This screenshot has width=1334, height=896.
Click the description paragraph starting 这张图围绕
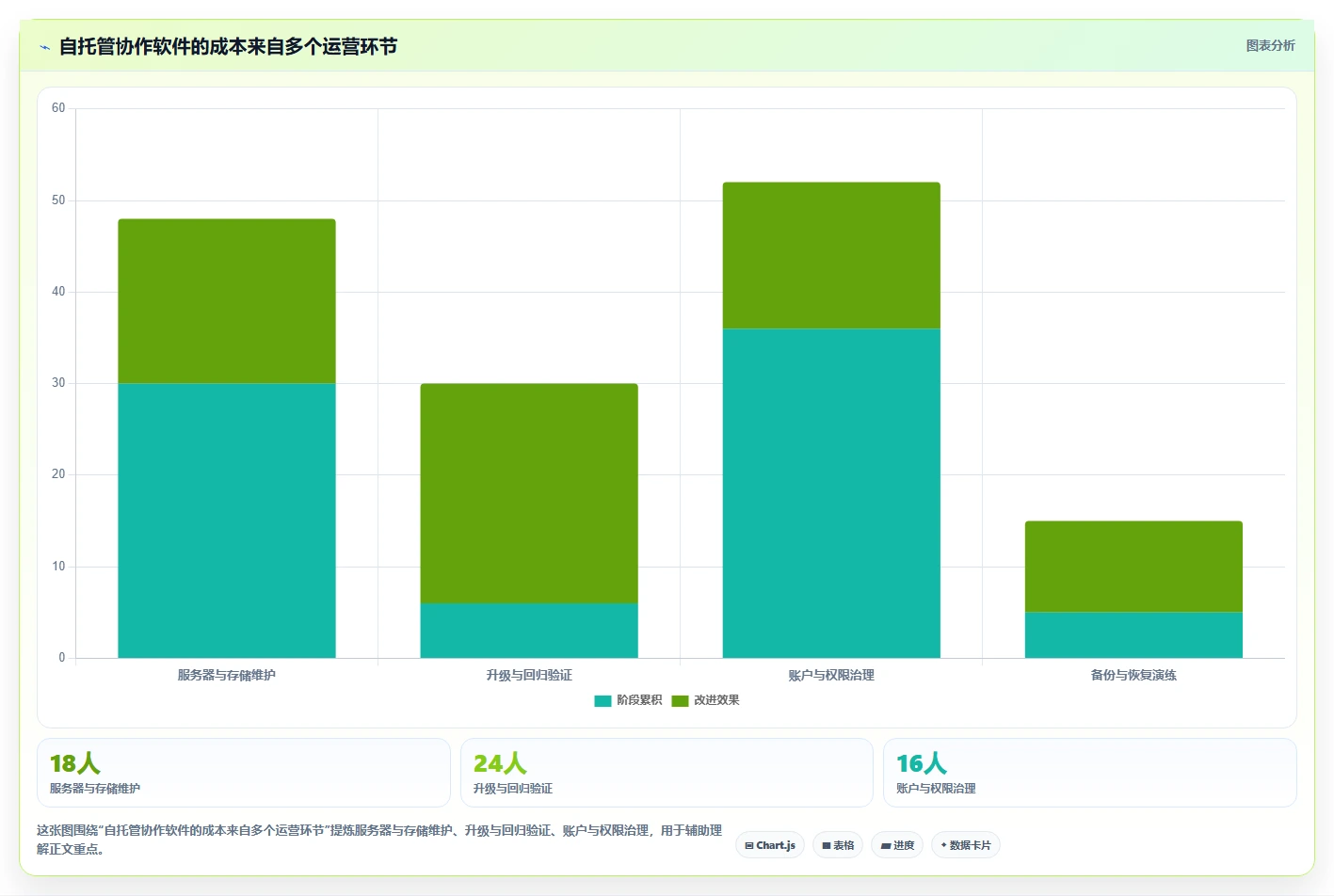click(x=379, y=840)
